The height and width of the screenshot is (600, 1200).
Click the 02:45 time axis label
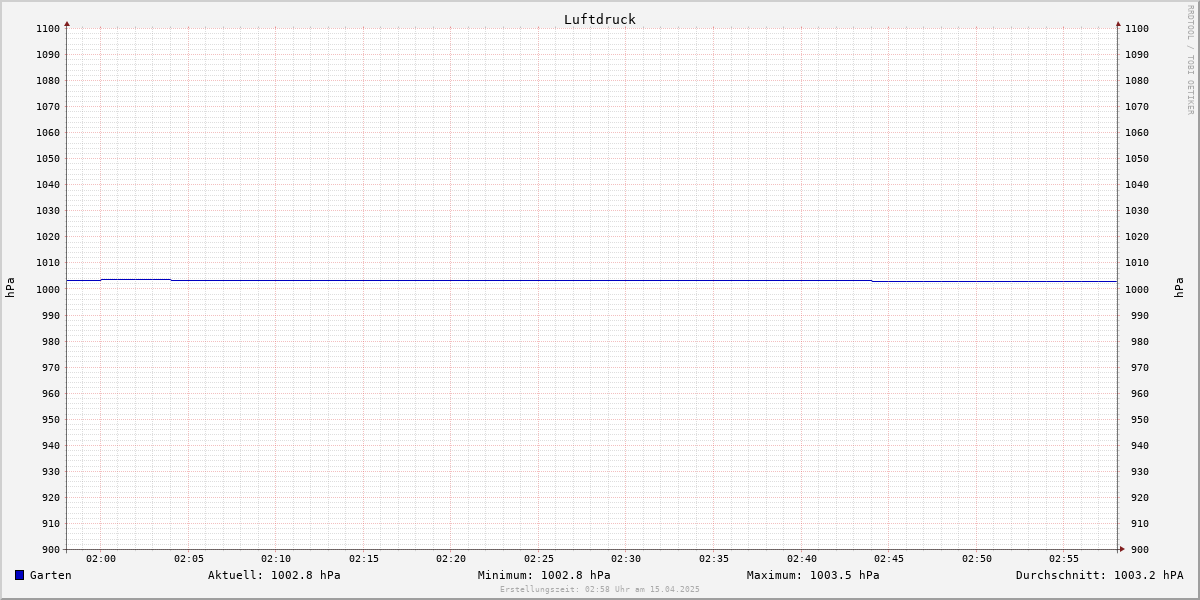pyautogui.click(x=889, y=559)
